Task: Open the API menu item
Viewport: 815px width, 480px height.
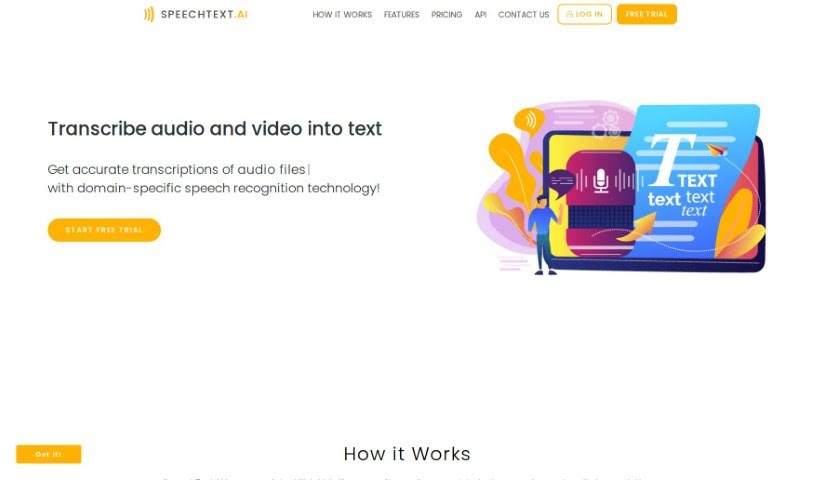Action: [480, 15]
